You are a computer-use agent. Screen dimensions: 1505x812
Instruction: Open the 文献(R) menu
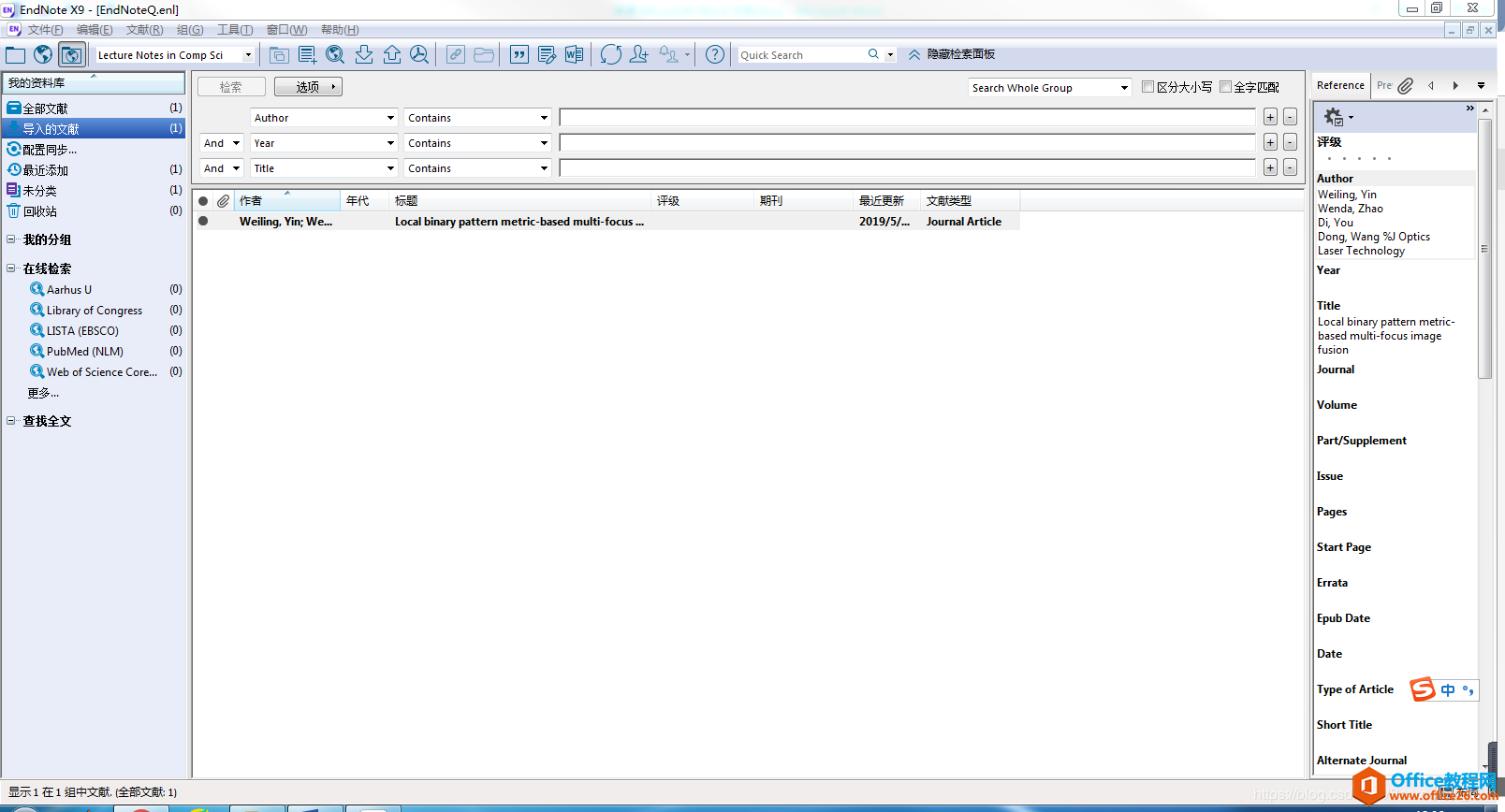tap(145, 30)
